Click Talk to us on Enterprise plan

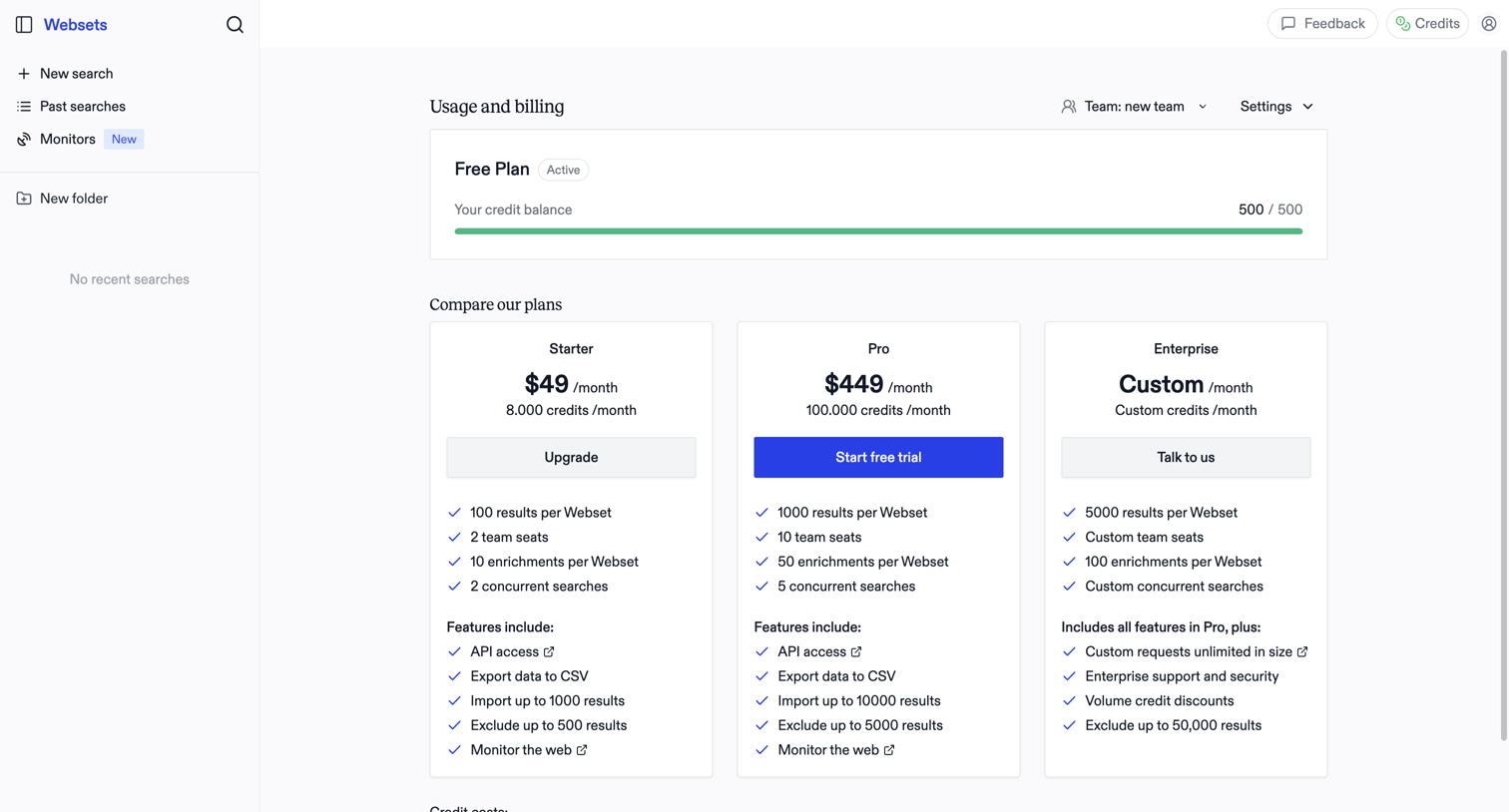pyautogui.click(x=1186, y=457)
